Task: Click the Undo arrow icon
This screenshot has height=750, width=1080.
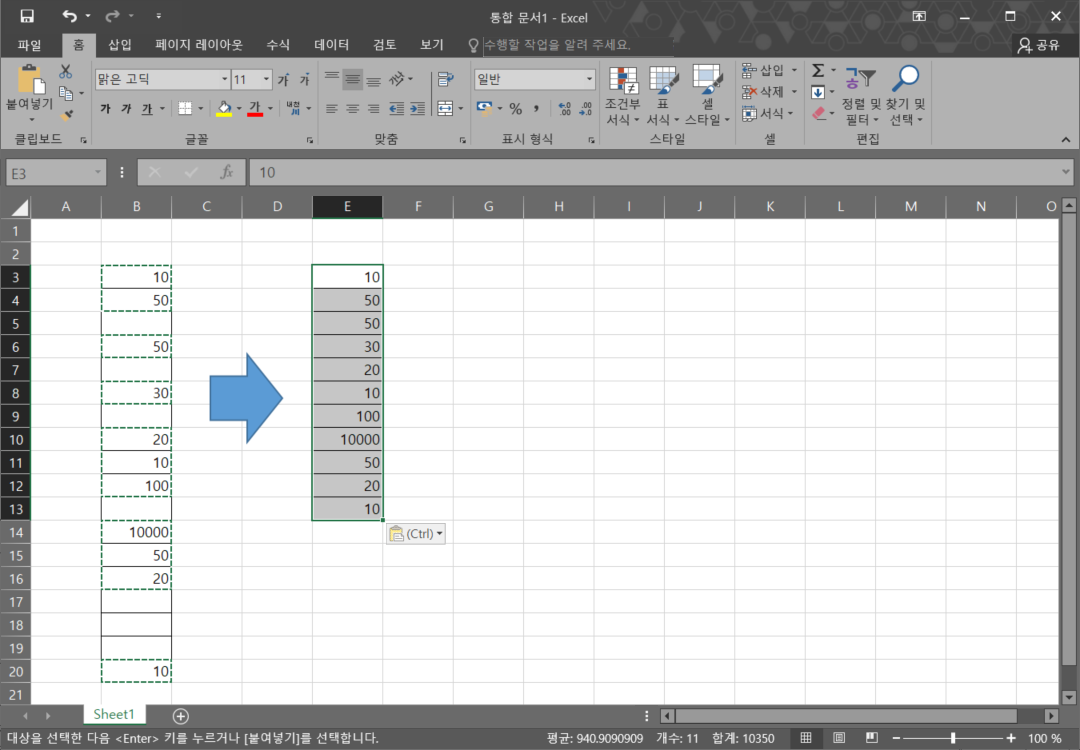Action: coord(70,16)
